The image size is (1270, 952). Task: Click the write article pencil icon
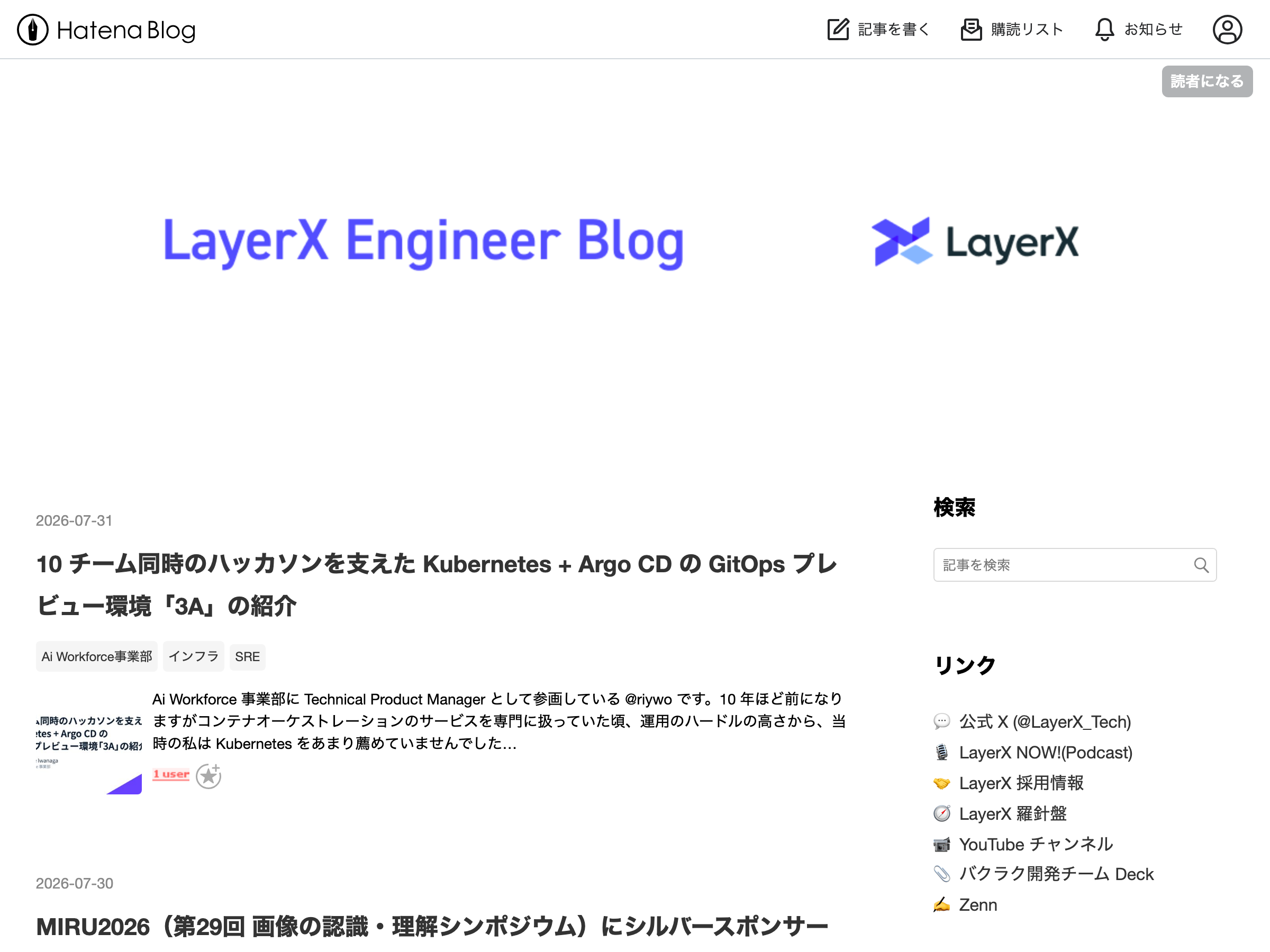tap(838, 29)
